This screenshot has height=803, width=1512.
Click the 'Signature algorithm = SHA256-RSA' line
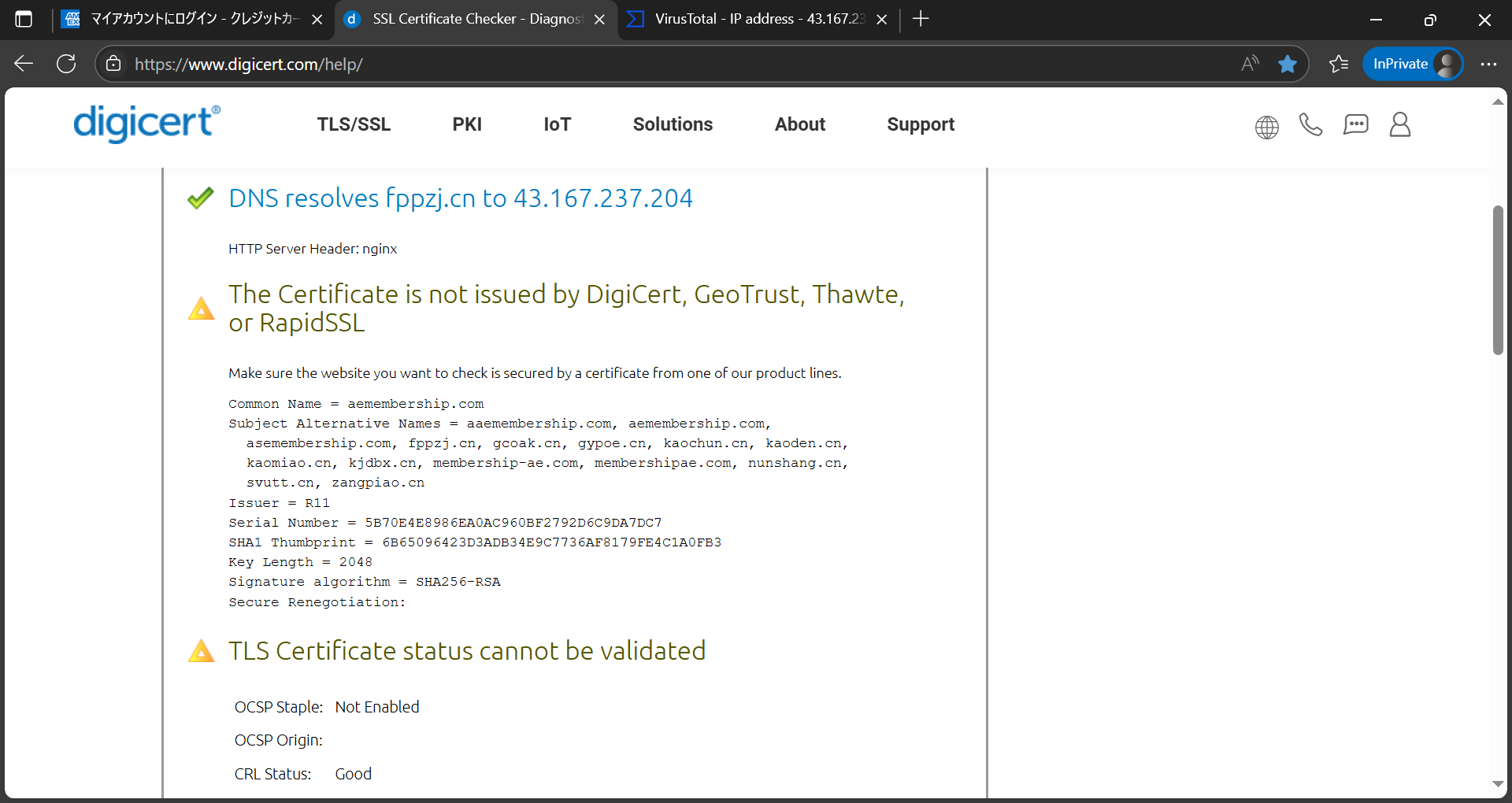(x=365, y=582)
